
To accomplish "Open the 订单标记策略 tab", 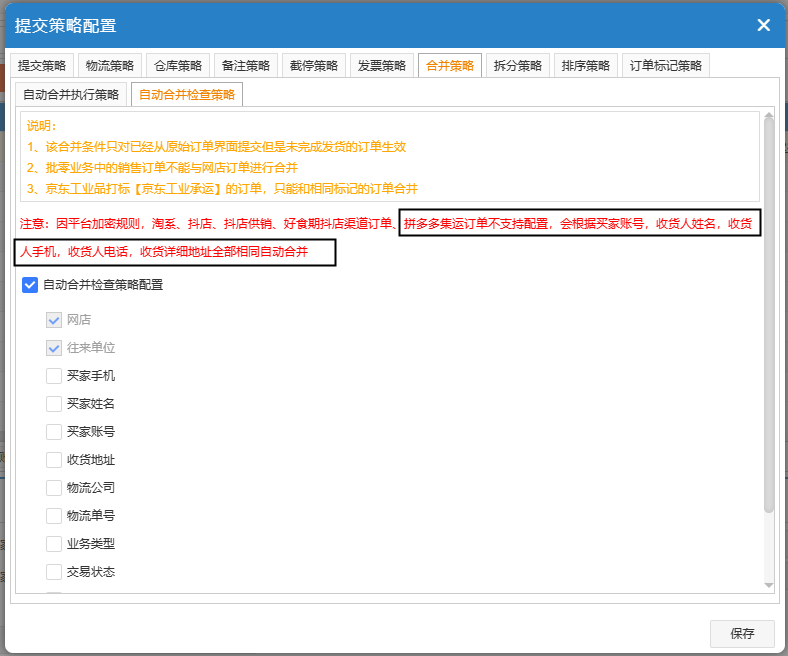I will pos(666,65).
